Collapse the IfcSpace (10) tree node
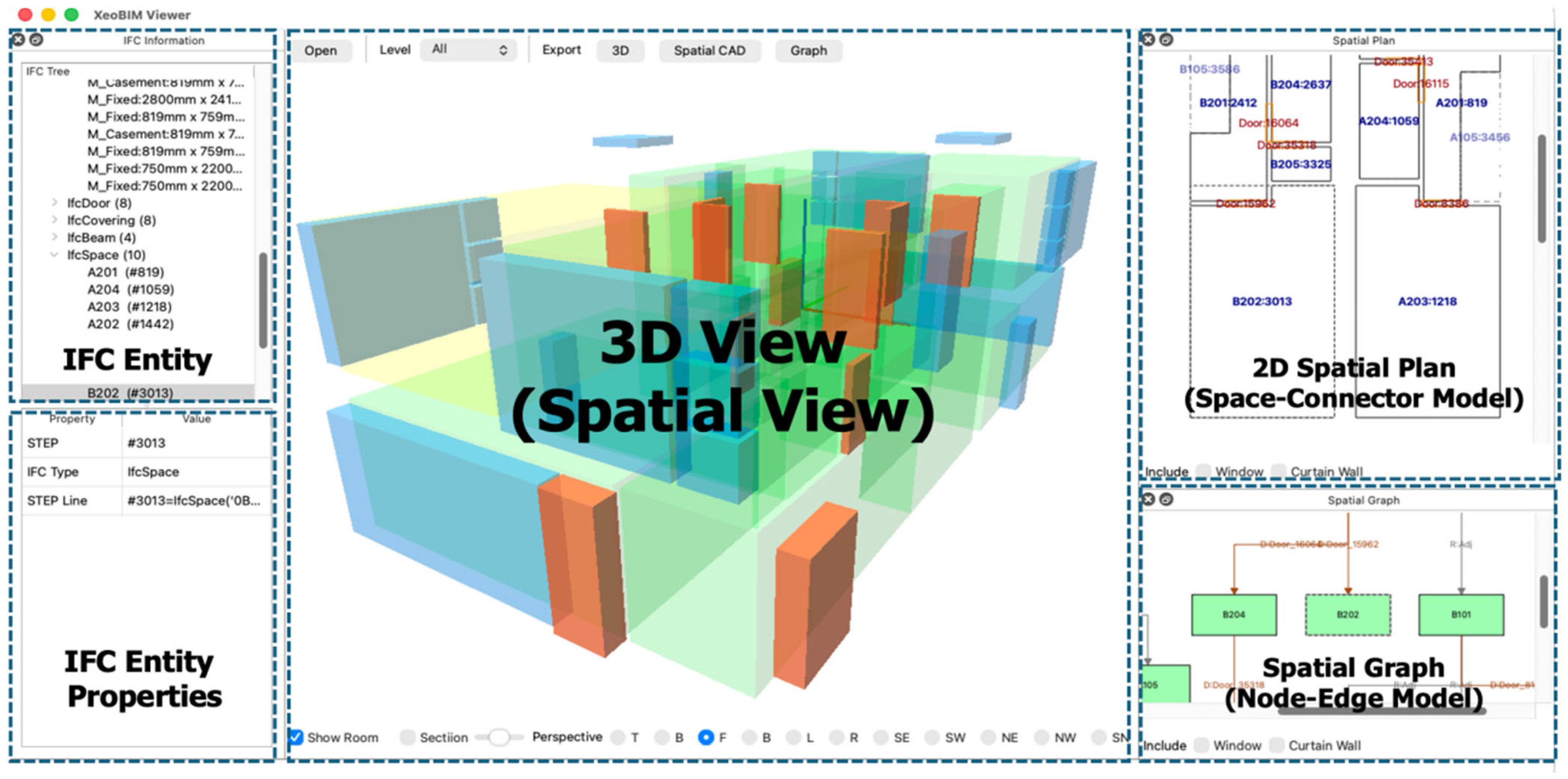Screen dimensions: 1568x779 tap(54, 254)
